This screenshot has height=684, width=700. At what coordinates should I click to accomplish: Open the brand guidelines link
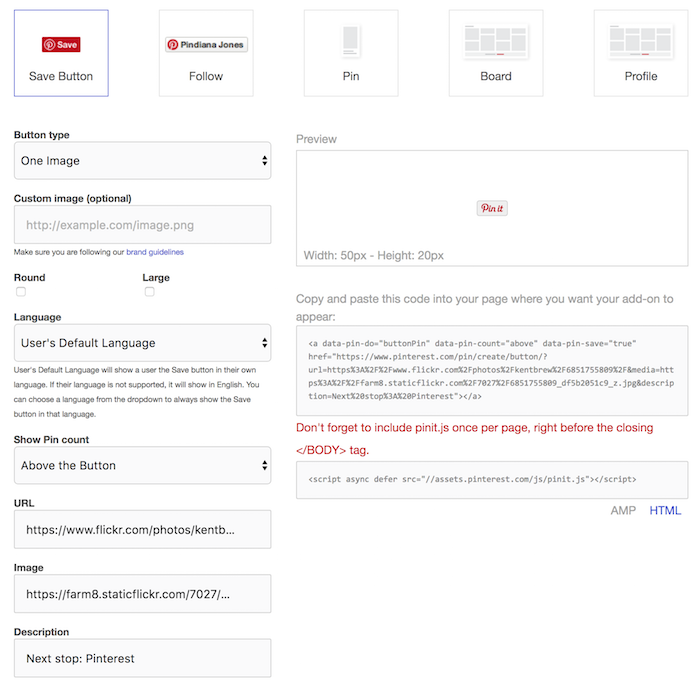click(x=155, y=252)
